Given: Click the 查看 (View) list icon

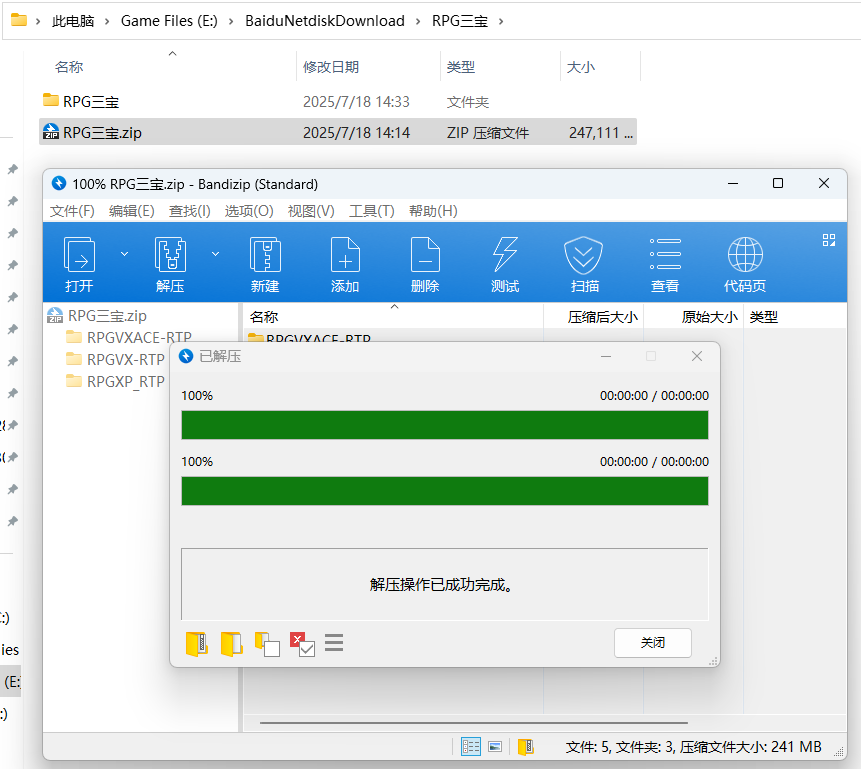Looking at the screenshot, I should click(x=665, y=254).
